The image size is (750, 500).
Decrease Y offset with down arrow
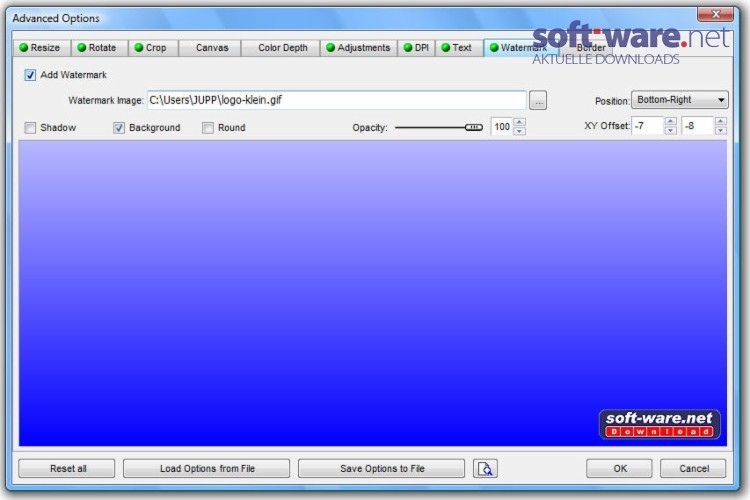pyautogui.click(x=721, y=130)
